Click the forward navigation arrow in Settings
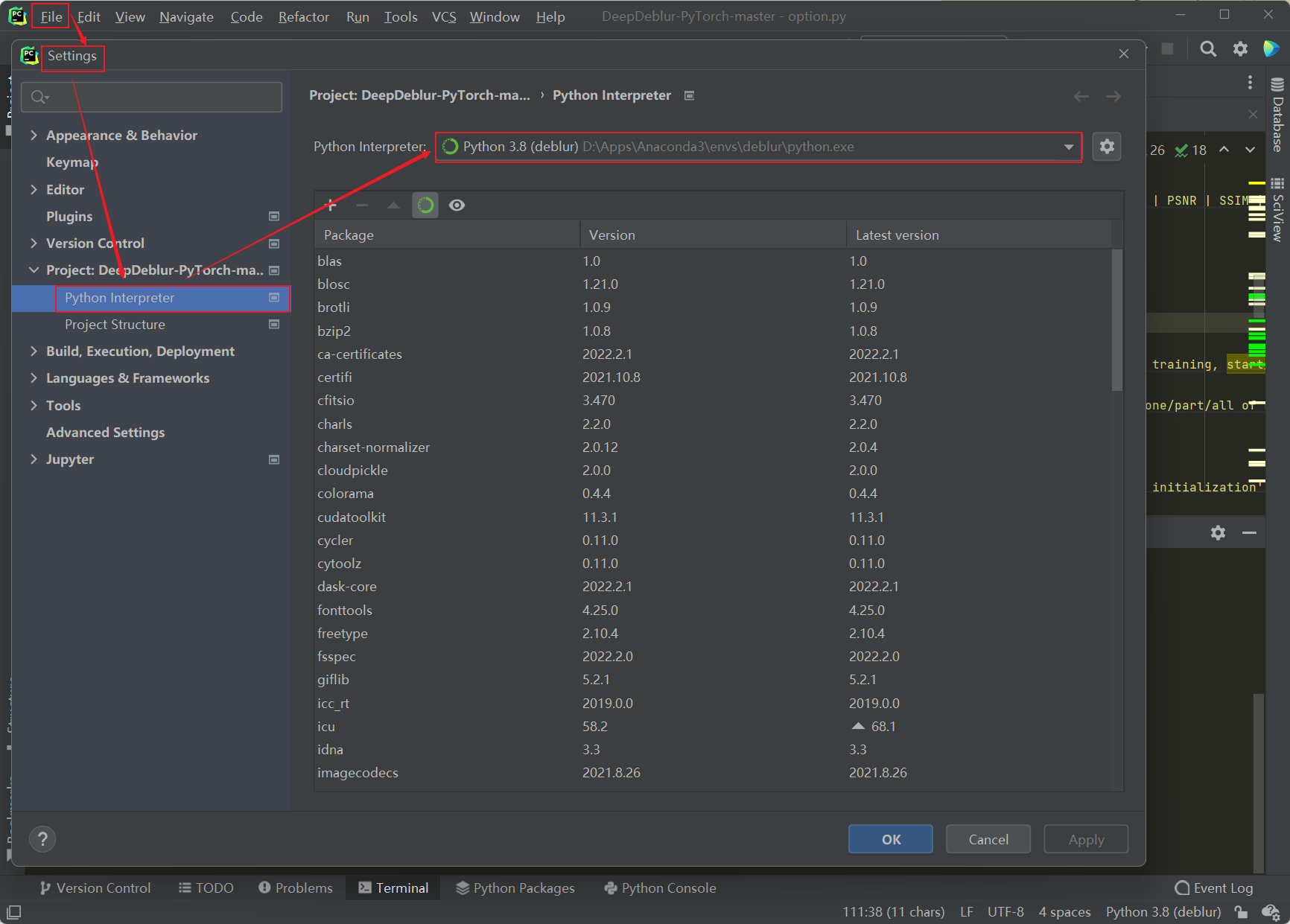The image size is (1290, 924). [x=1113, y=96]
